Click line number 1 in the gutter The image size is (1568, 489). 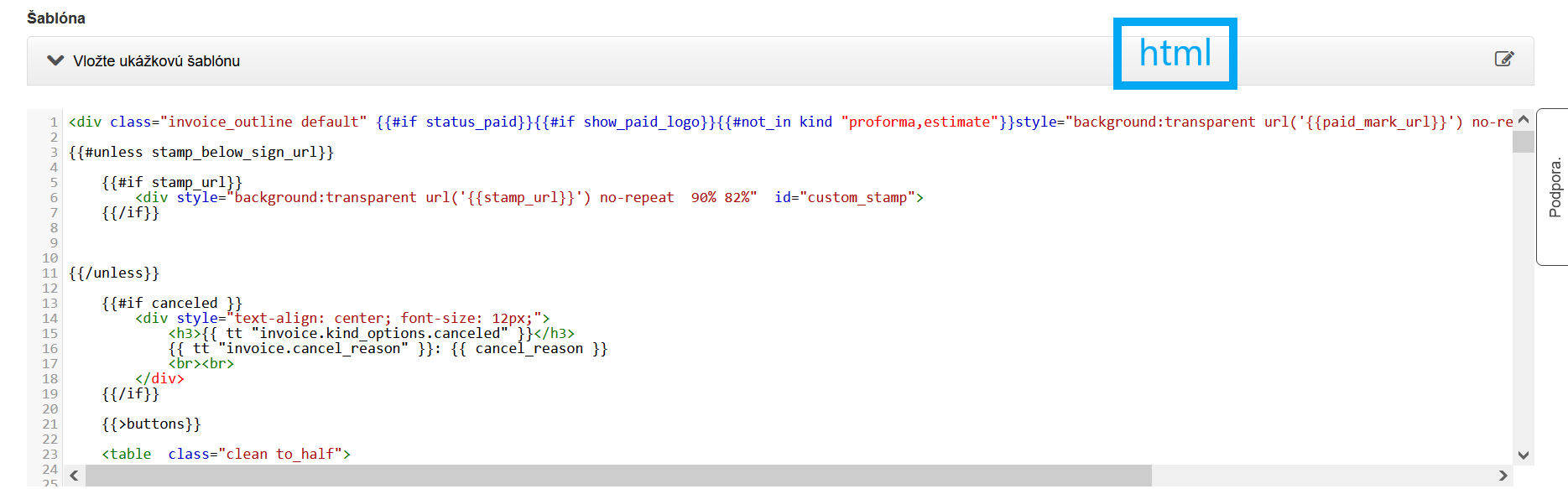[x=54, y=122]
